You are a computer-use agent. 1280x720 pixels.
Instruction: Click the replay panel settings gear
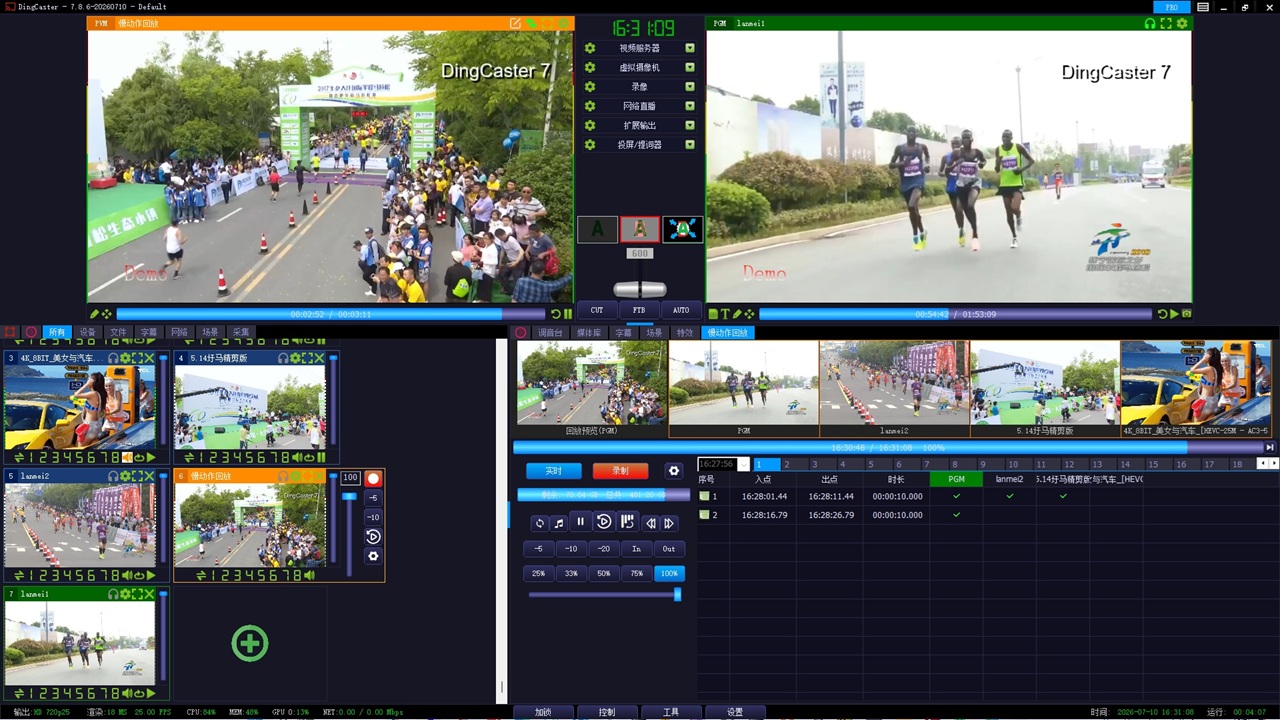[673, 471]
